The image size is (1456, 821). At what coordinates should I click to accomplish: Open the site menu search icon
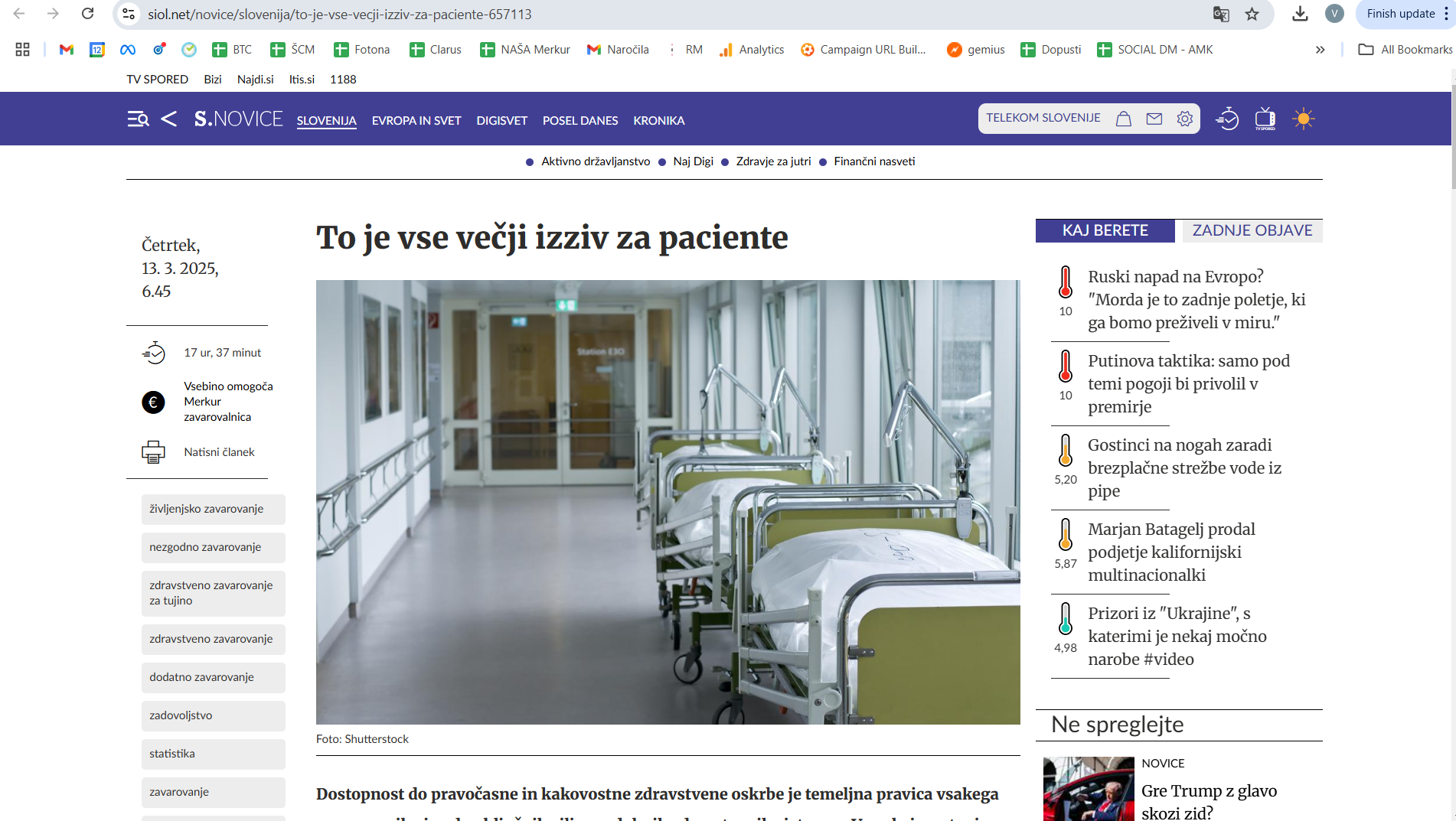[x=138, y=119]
